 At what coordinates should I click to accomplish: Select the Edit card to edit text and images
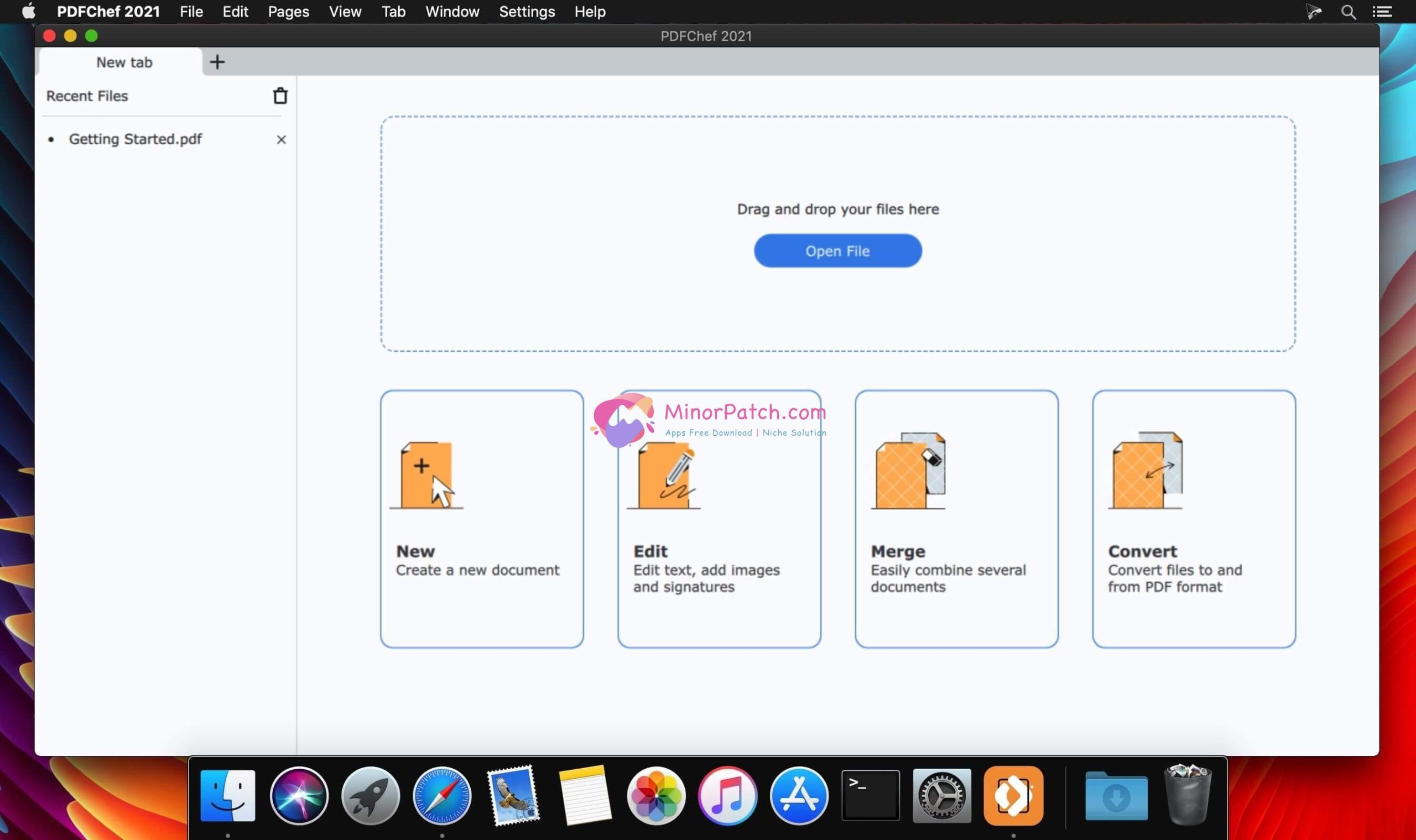pyautogui.click(x=719, y=521)
